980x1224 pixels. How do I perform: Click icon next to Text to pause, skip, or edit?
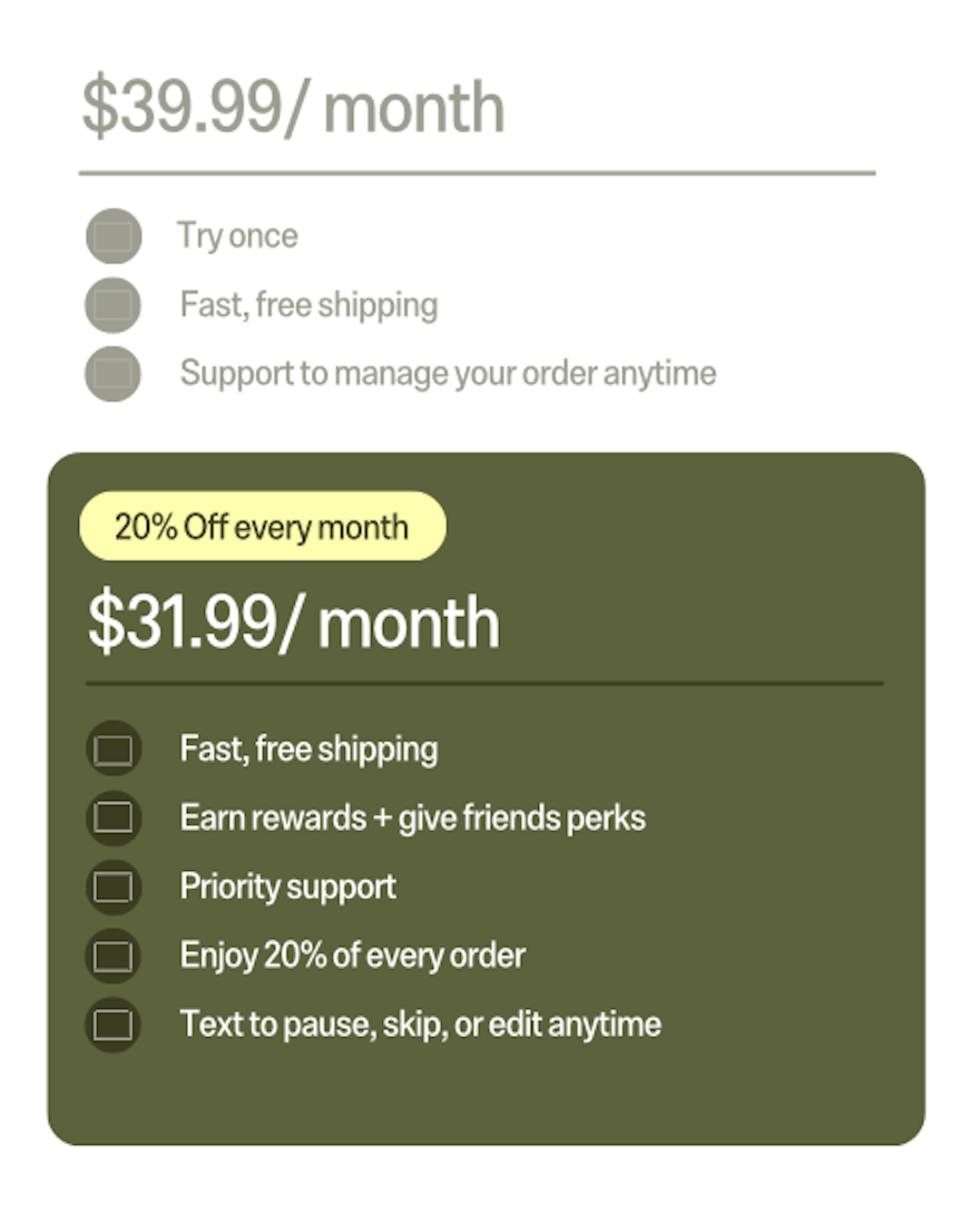pyautogui.click(x=113, y=1024)
